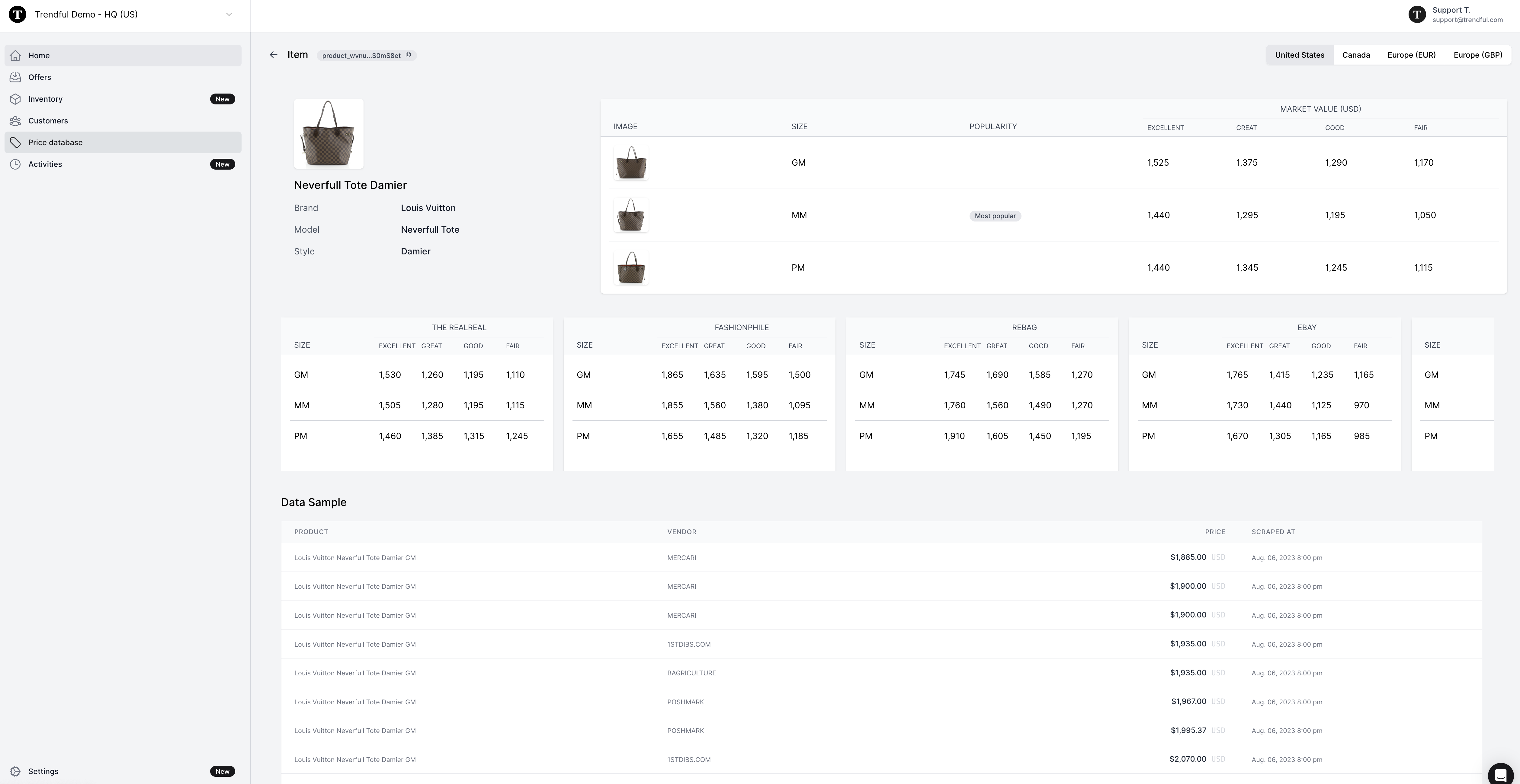Click the POPULARITY column header
Image resolution: width=1520 pixels, height=784 pixels.
(x=992, y=127)
